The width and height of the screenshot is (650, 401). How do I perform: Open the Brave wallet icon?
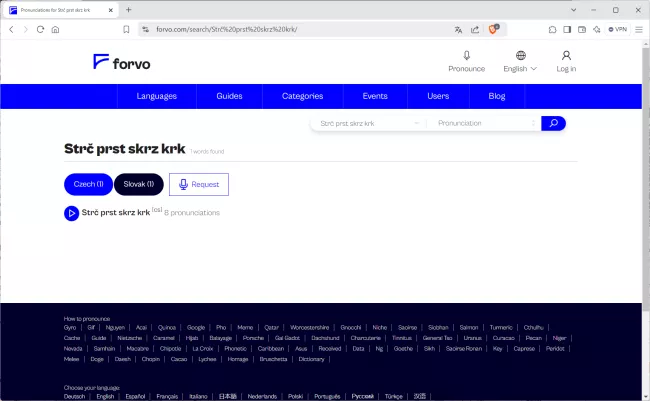(582, 29)
